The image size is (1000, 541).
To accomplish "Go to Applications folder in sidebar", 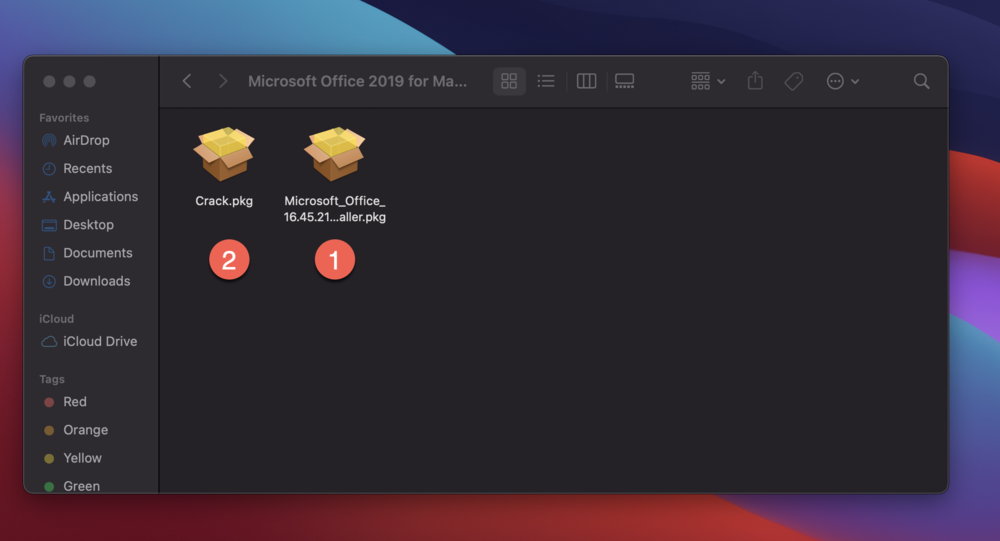I will coord(100,197).
